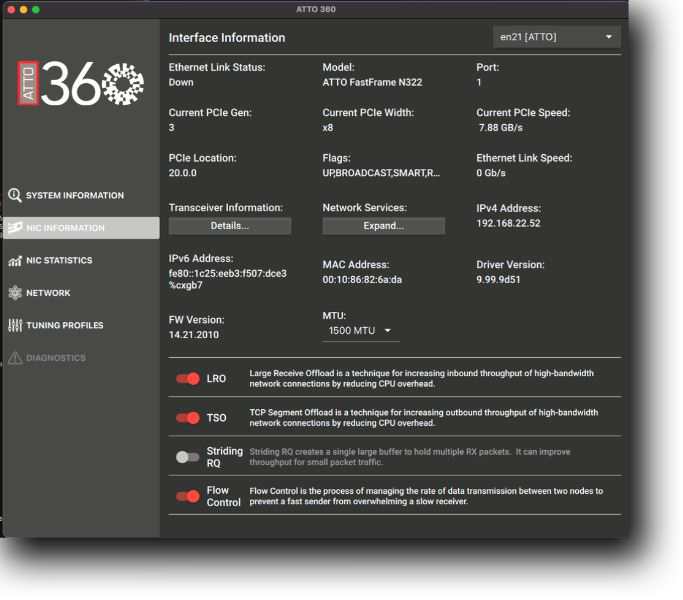Viewport: 683px width, 600px height.
Task: Open System Information section
Action: (x=81, y=195)
